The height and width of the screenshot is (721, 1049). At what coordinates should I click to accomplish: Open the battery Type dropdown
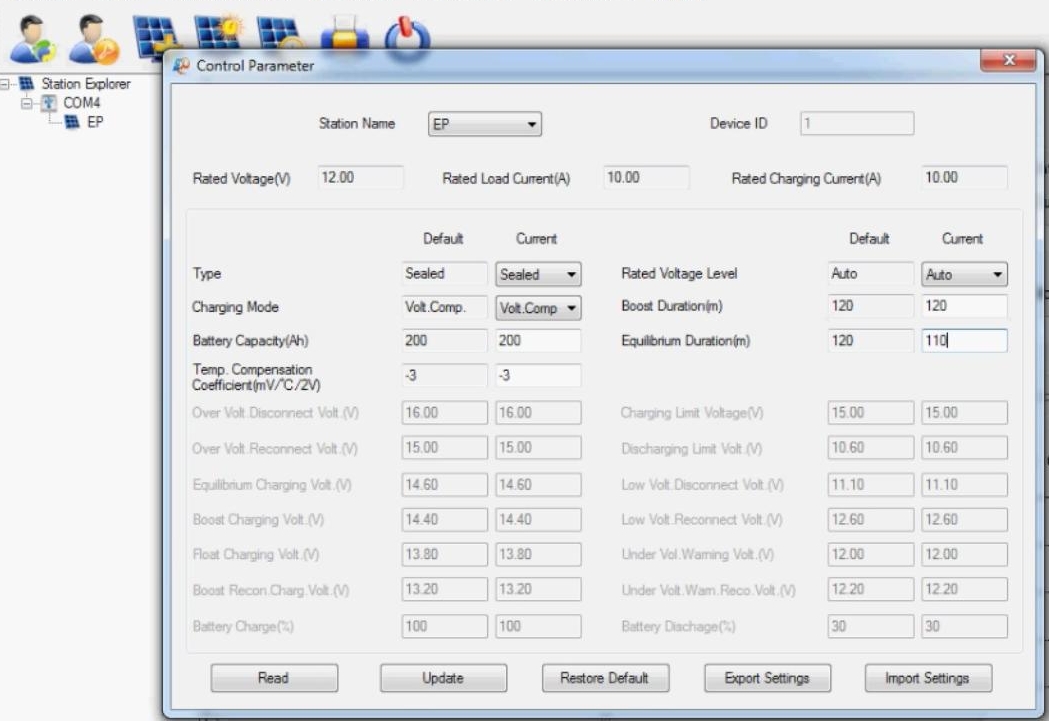tap(538, 274)
